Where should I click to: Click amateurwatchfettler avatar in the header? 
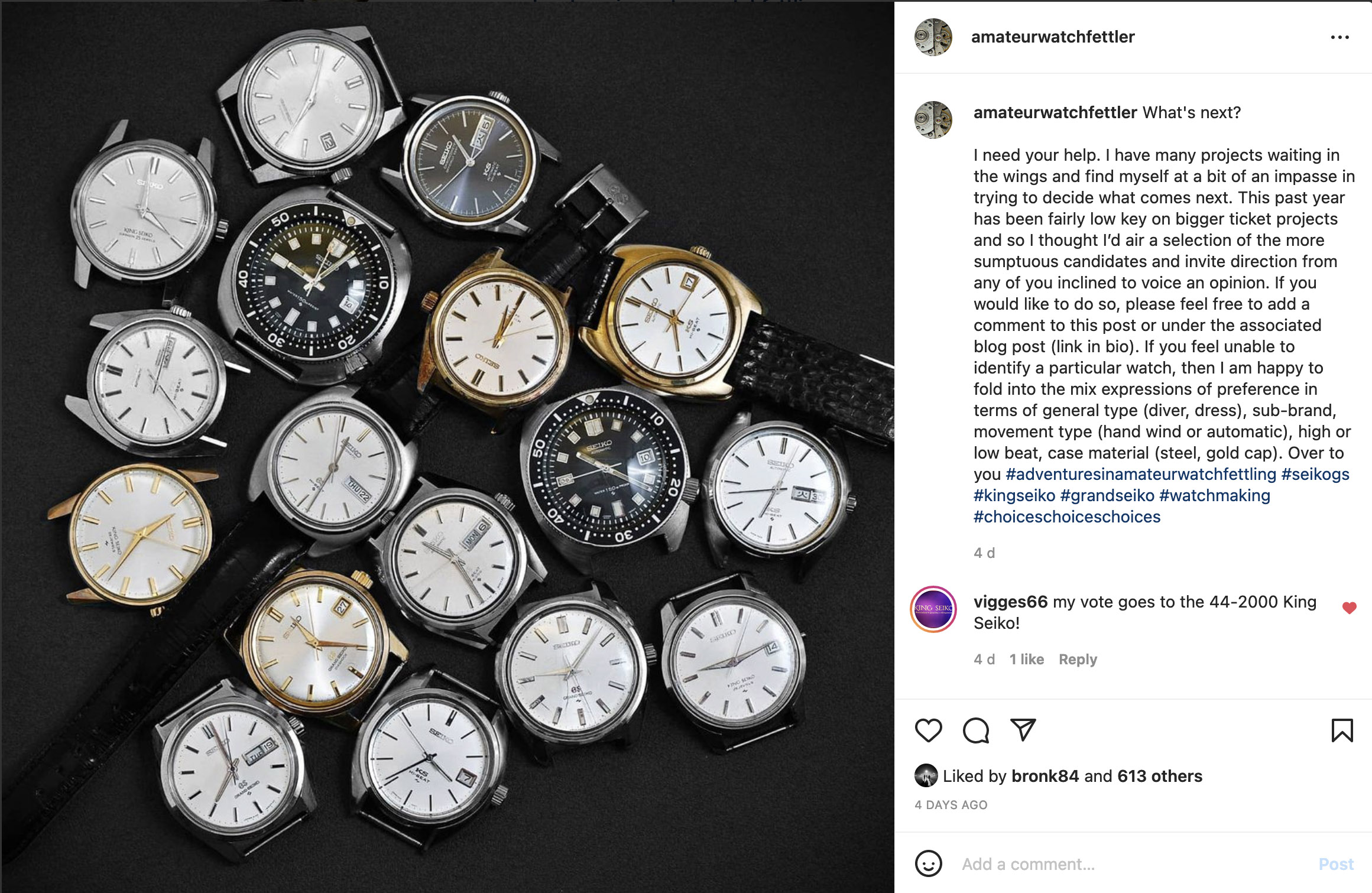coord(933,37)
